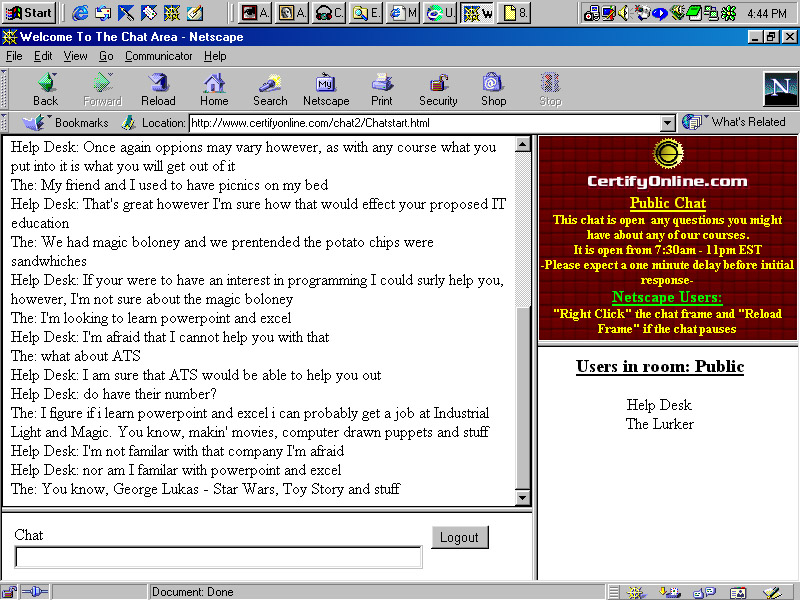The height and width of the screenshot is (600, 800).
Task: Click the Location URL address field
Action: tap(425, 123)
